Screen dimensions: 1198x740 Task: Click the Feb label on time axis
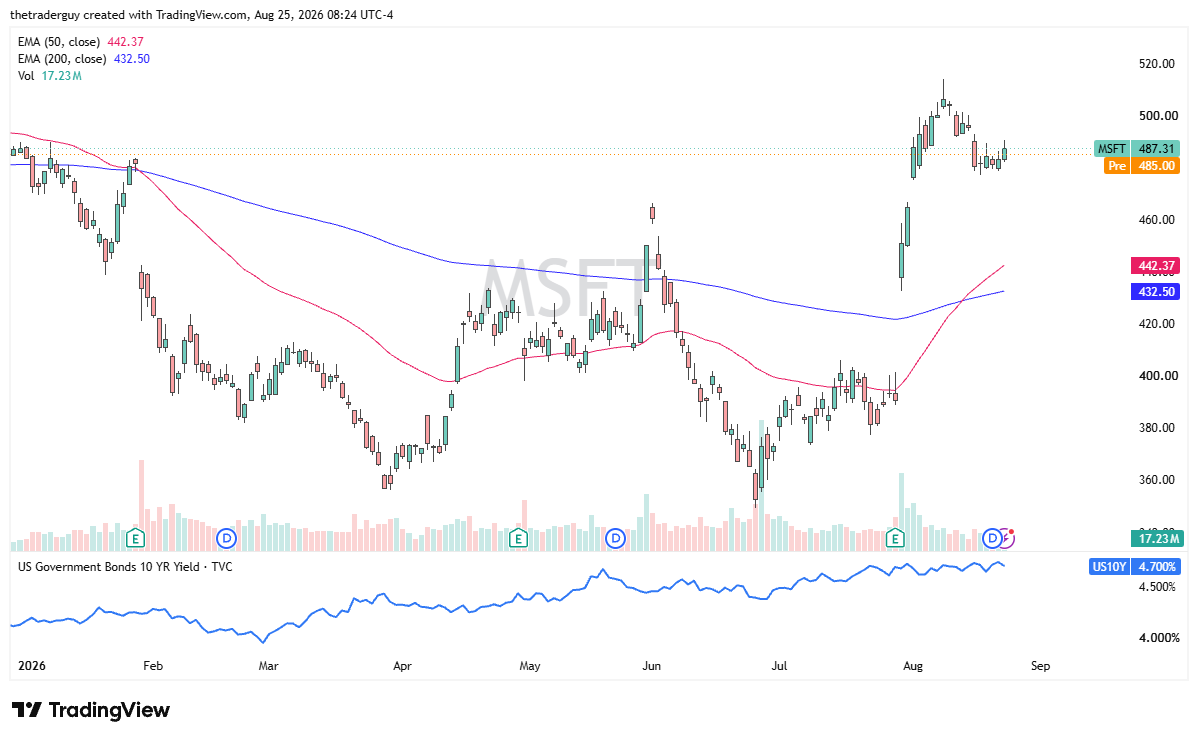click(153, 666)
